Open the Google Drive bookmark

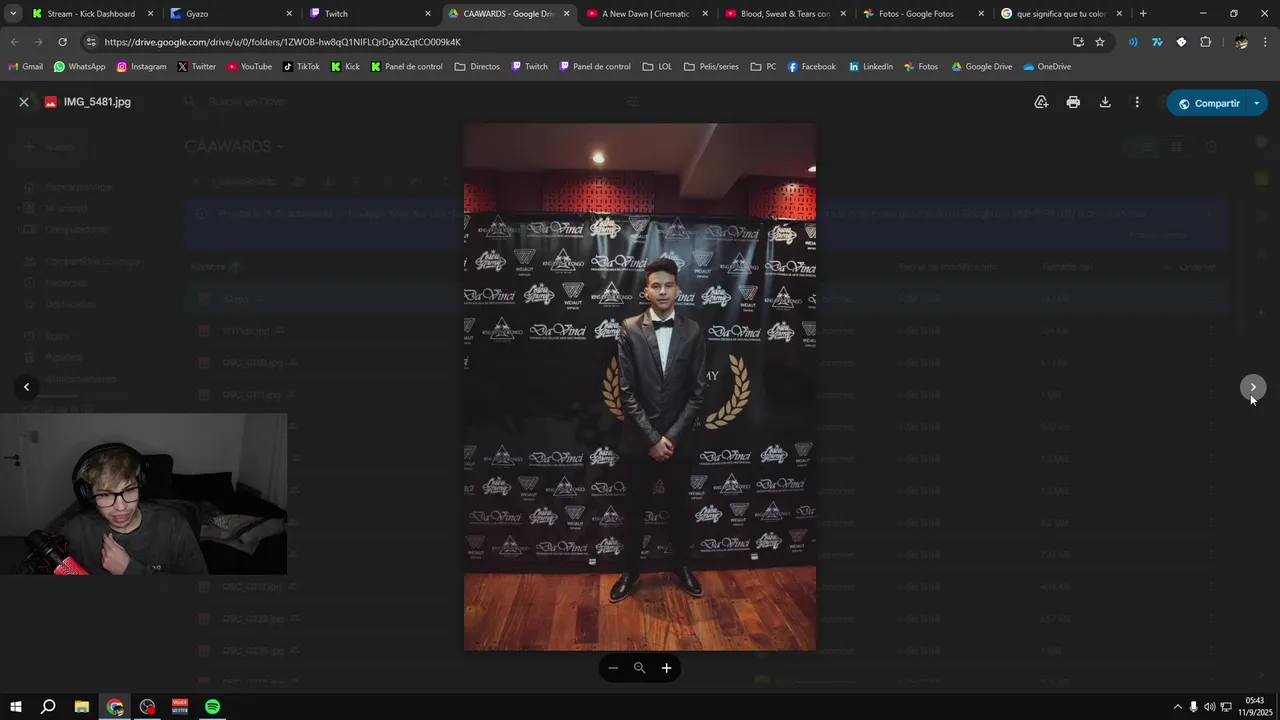981,67
